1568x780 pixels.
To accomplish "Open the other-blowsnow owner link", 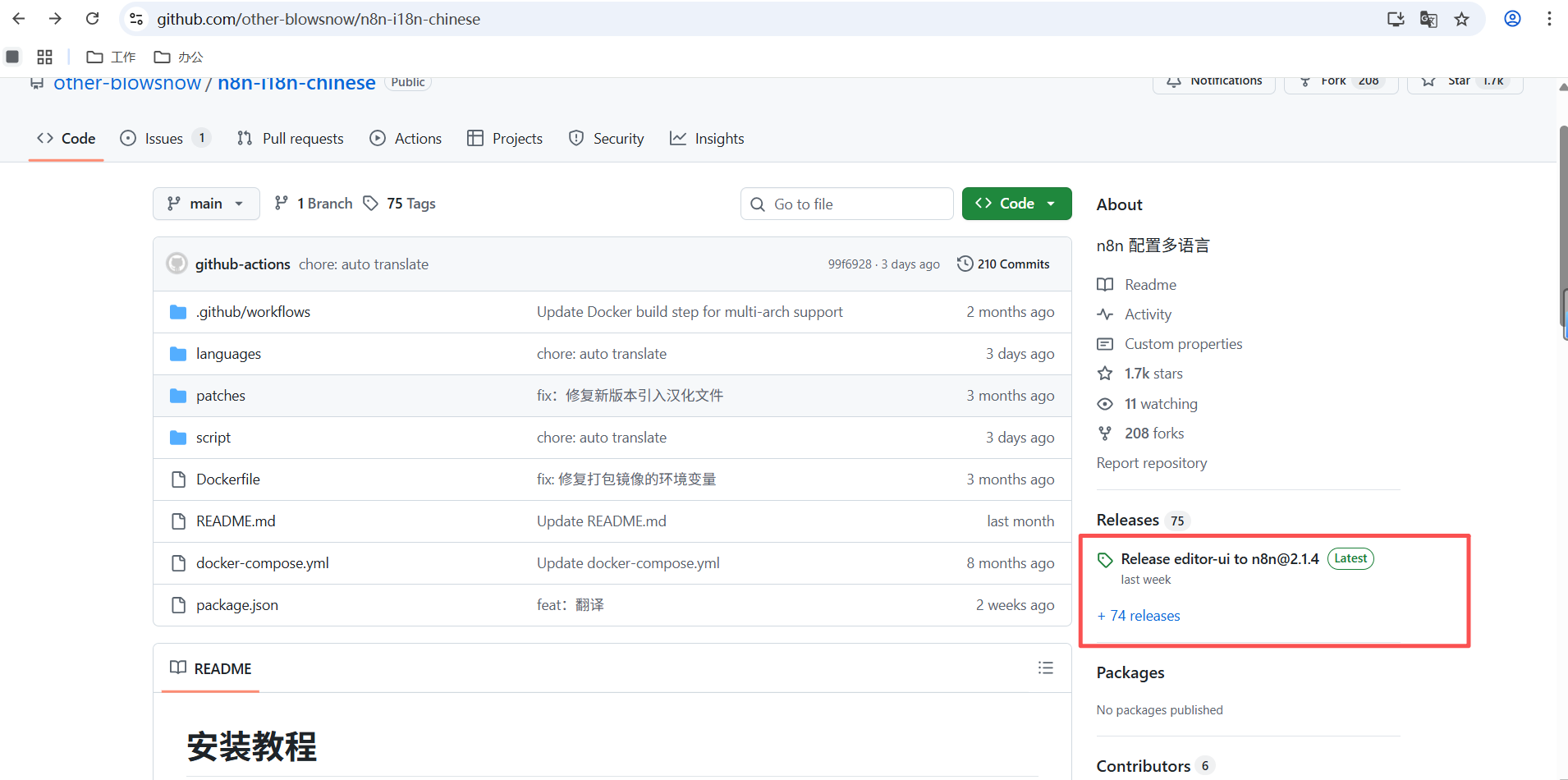I will tap(127, 83).
